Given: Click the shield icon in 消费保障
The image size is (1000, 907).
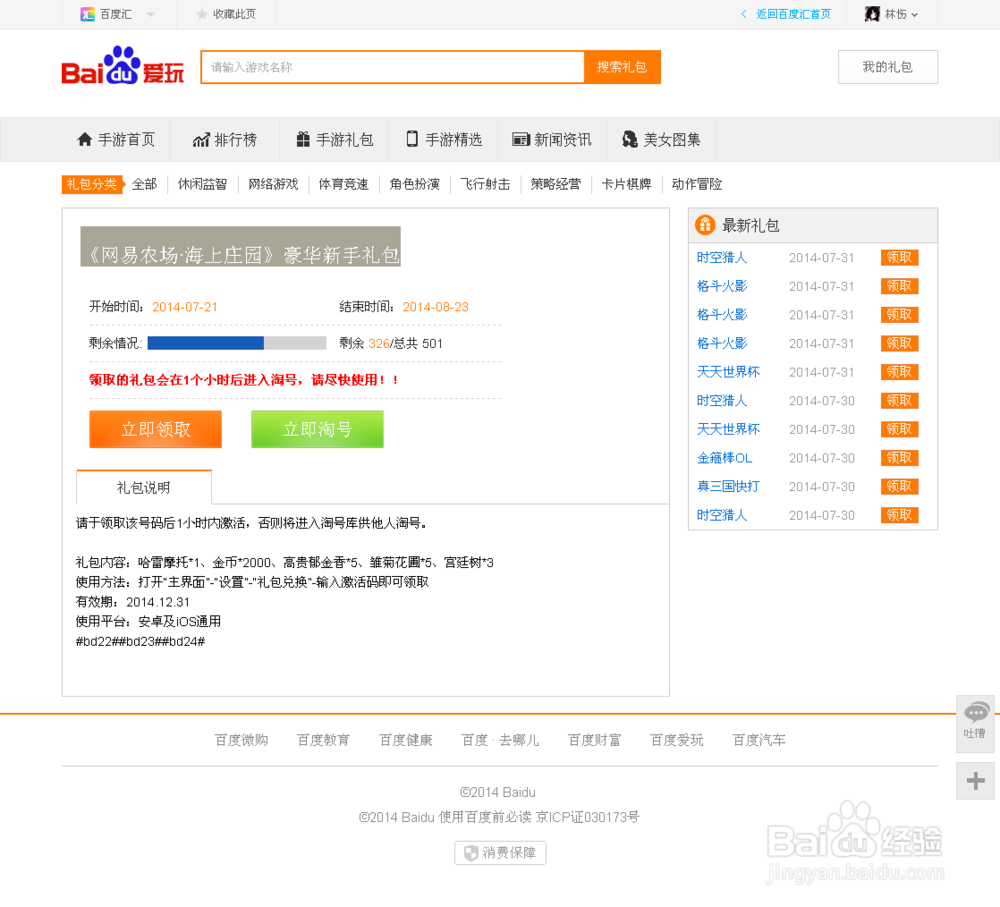Looking at the screenshot, I should click(471, 853).
